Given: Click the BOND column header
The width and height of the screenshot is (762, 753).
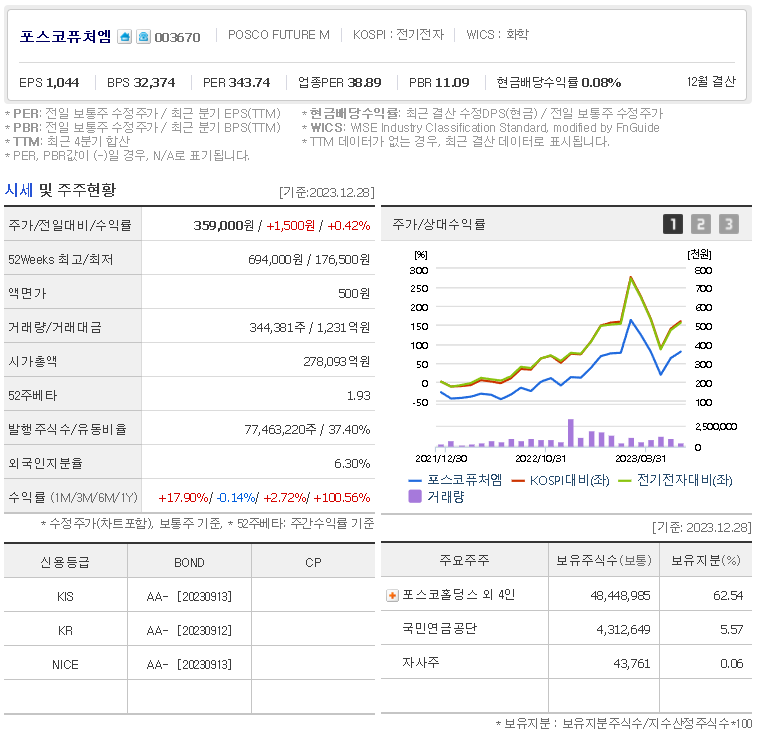Looking at the screenshot, I should point(189,562).
